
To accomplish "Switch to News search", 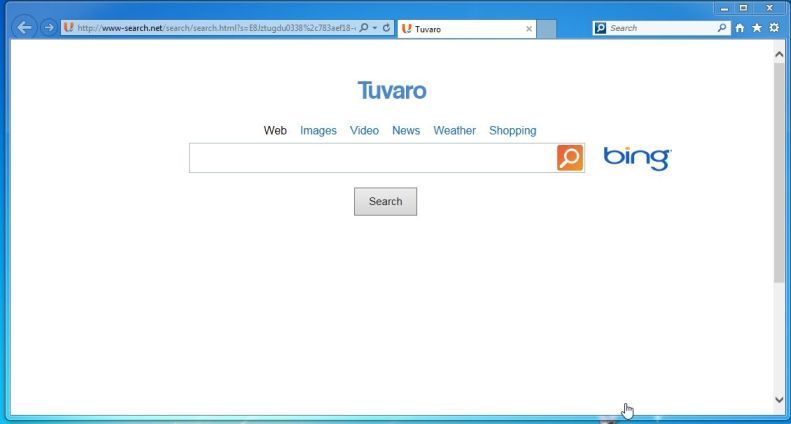I will [x=406, y=130].
